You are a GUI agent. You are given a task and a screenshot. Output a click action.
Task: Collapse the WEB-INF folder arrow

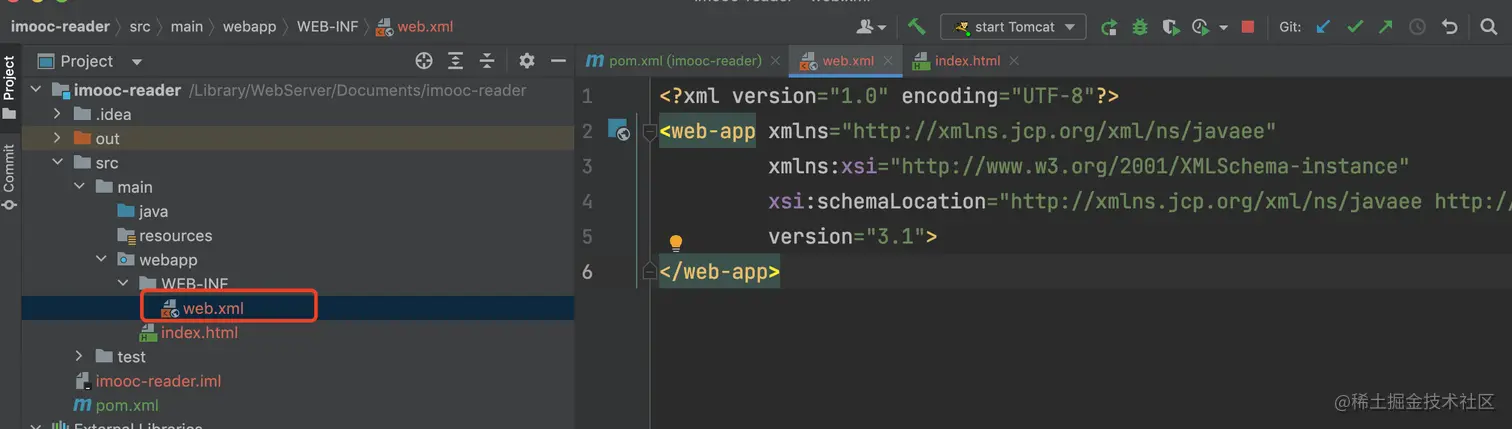click(123, 284)
